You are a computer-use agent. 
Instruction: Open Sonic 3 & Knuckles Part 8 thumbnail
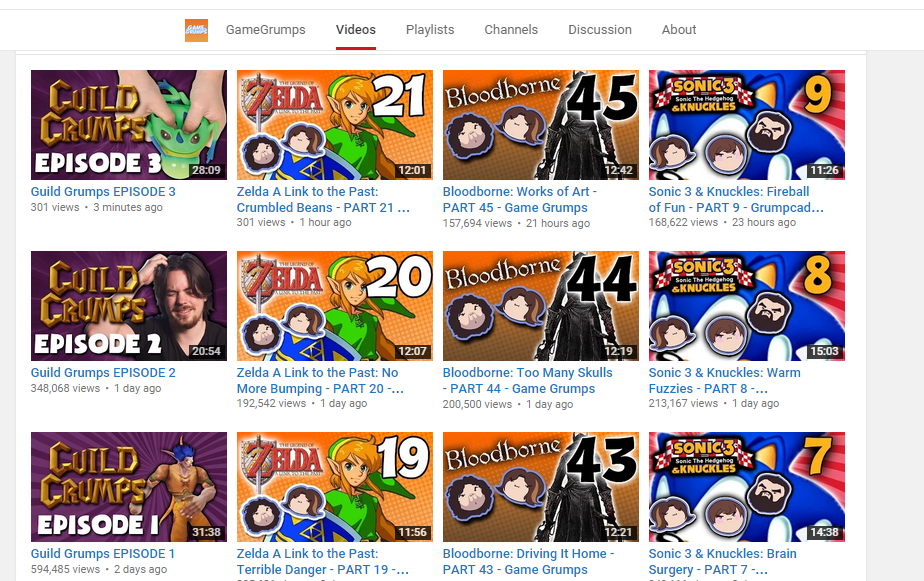747,306
